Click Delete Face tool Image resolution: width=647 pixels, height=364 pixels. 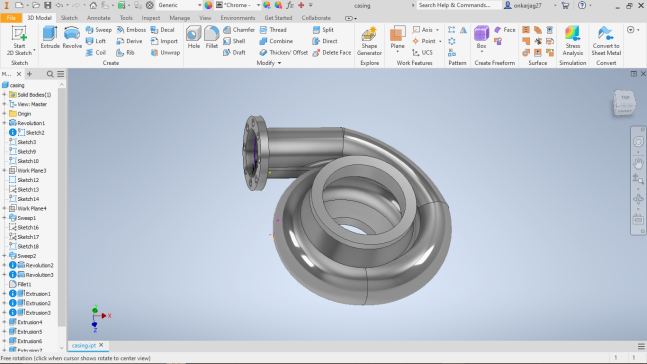click(332, 52)
